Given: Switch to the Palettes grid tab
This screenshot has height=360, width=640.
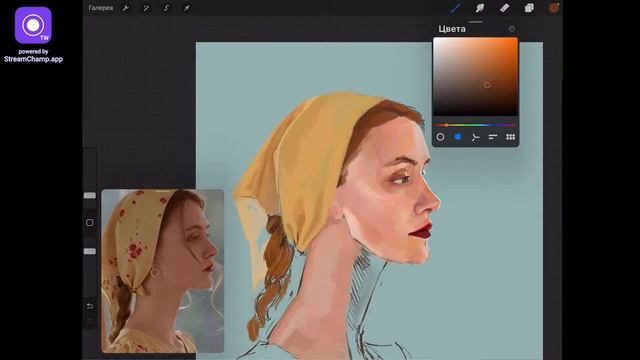Looking at the screenshot, I should [511, 137].
